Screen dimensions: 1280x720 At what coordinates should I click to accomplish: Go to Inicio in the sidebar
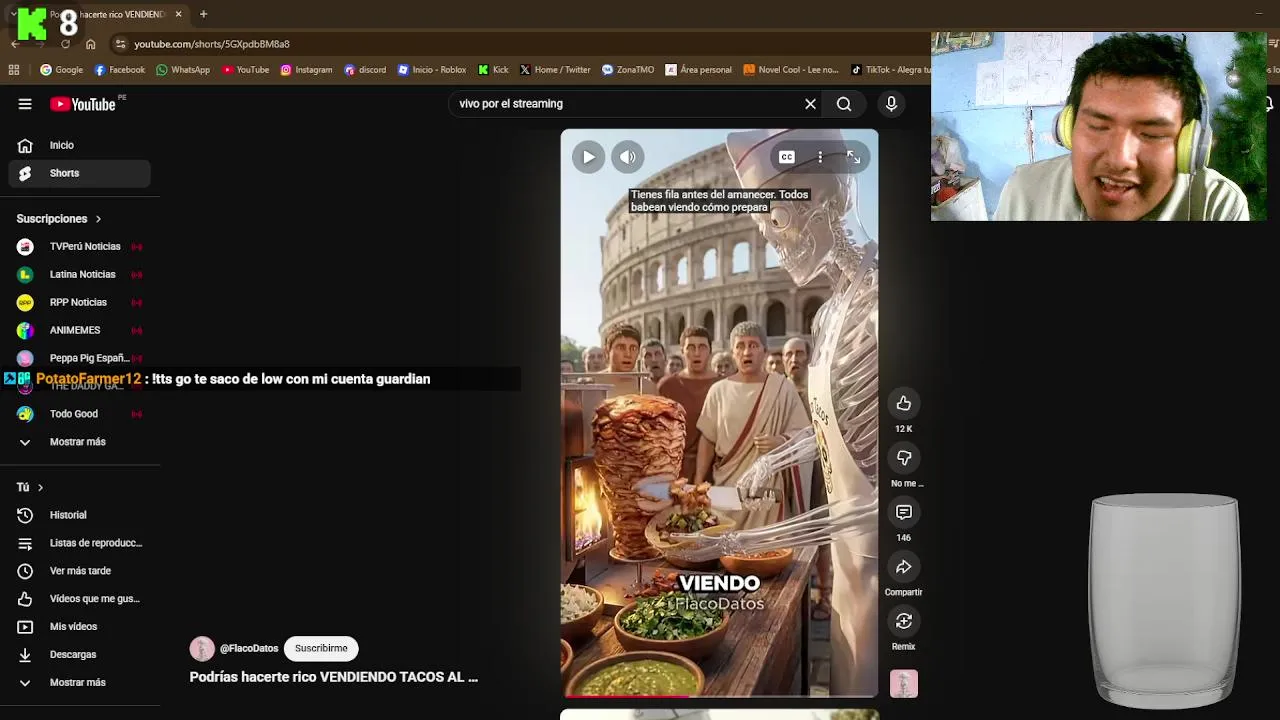pos(80,145)
